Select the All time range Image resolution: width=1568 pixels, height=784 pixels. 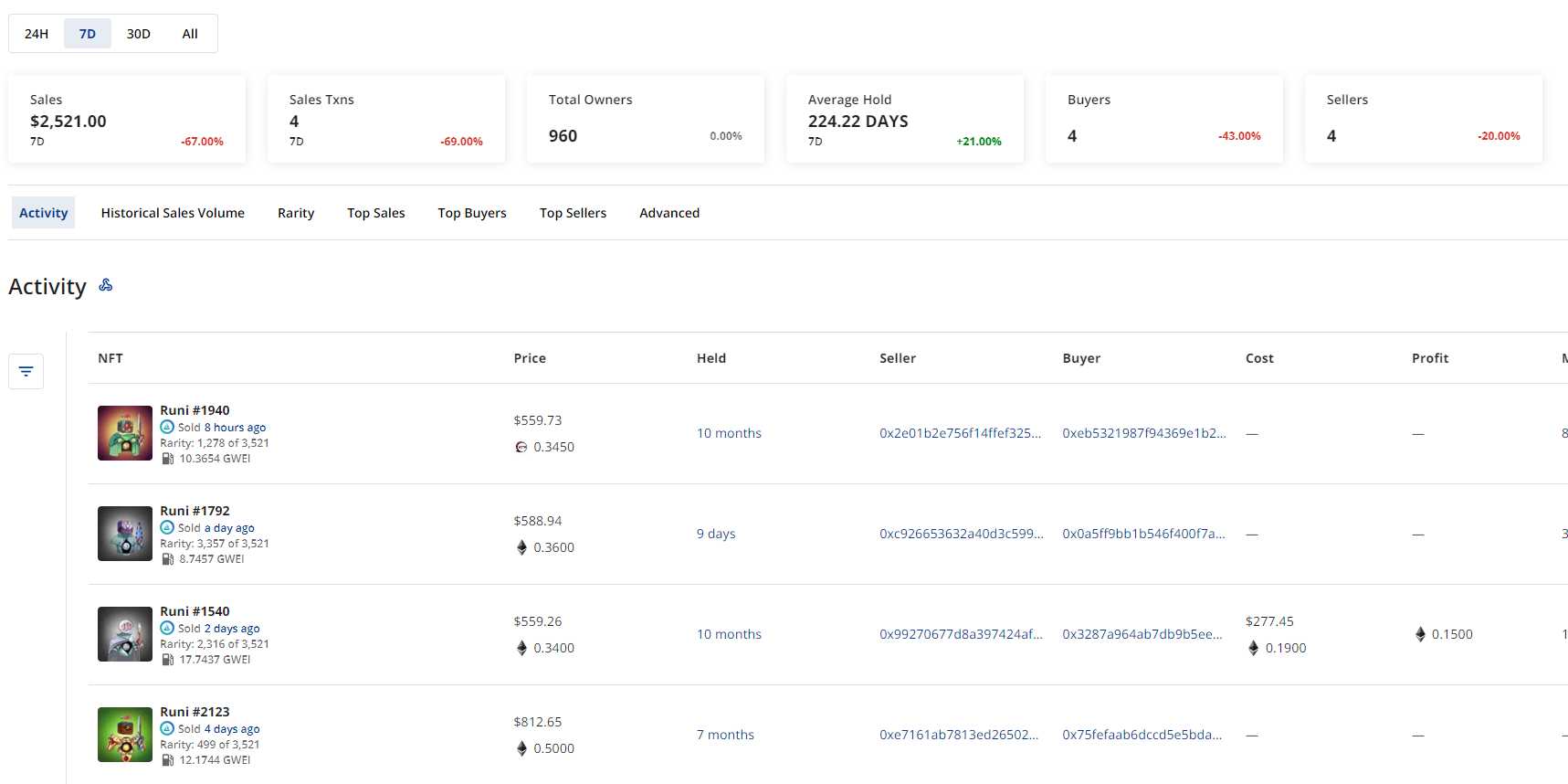pyautogui.click(x=190, y=34)
